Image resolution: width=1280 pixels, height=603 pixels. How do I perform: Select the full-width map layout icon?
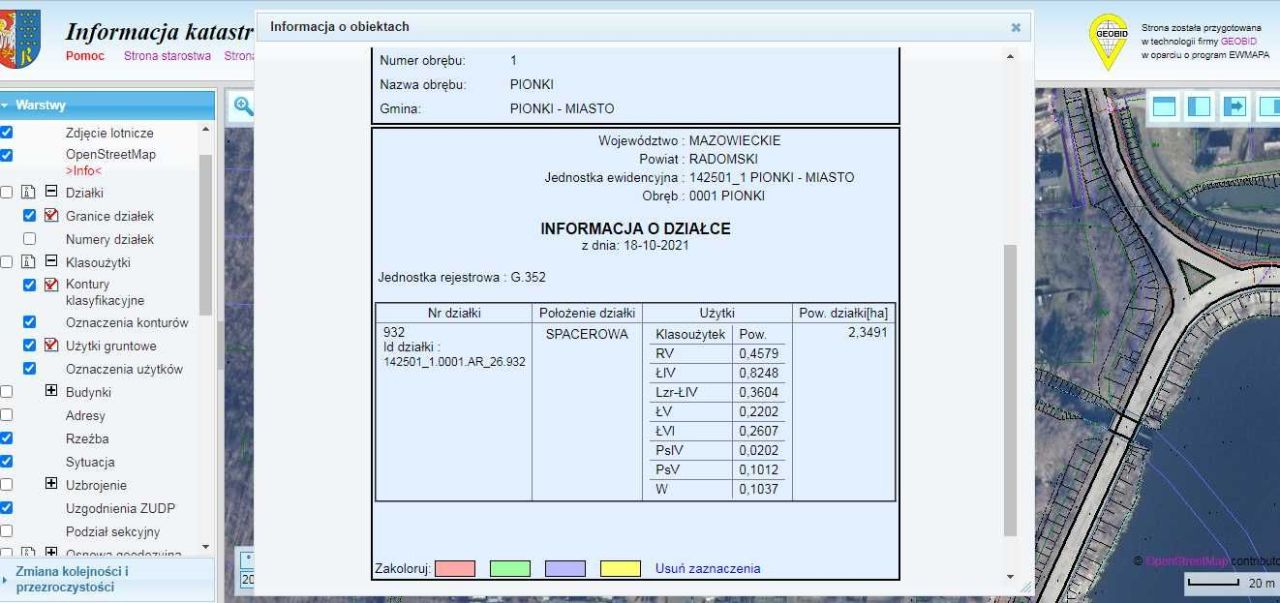coord(1166,106)
